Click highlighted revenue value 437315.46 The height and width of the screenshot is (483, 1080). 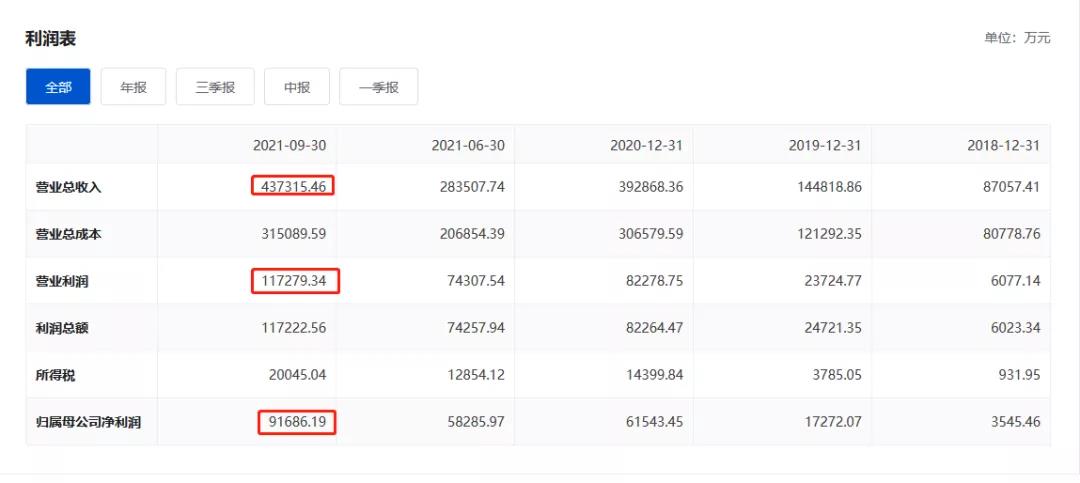coord(292,186)
